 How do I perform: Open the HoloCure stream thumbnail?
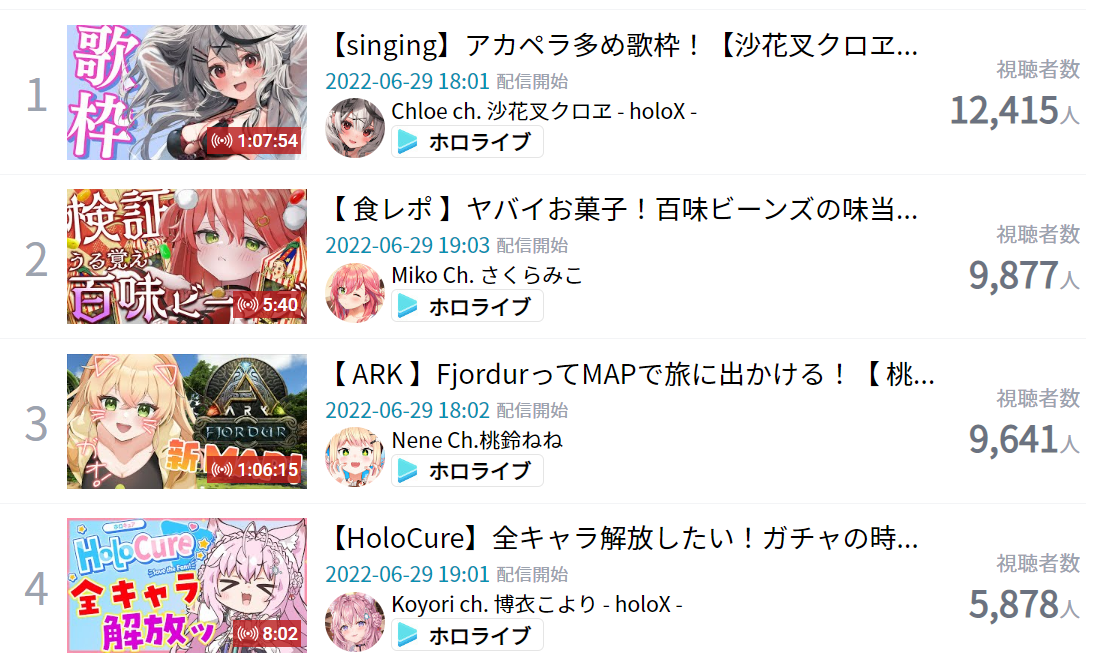click(187, 585)
